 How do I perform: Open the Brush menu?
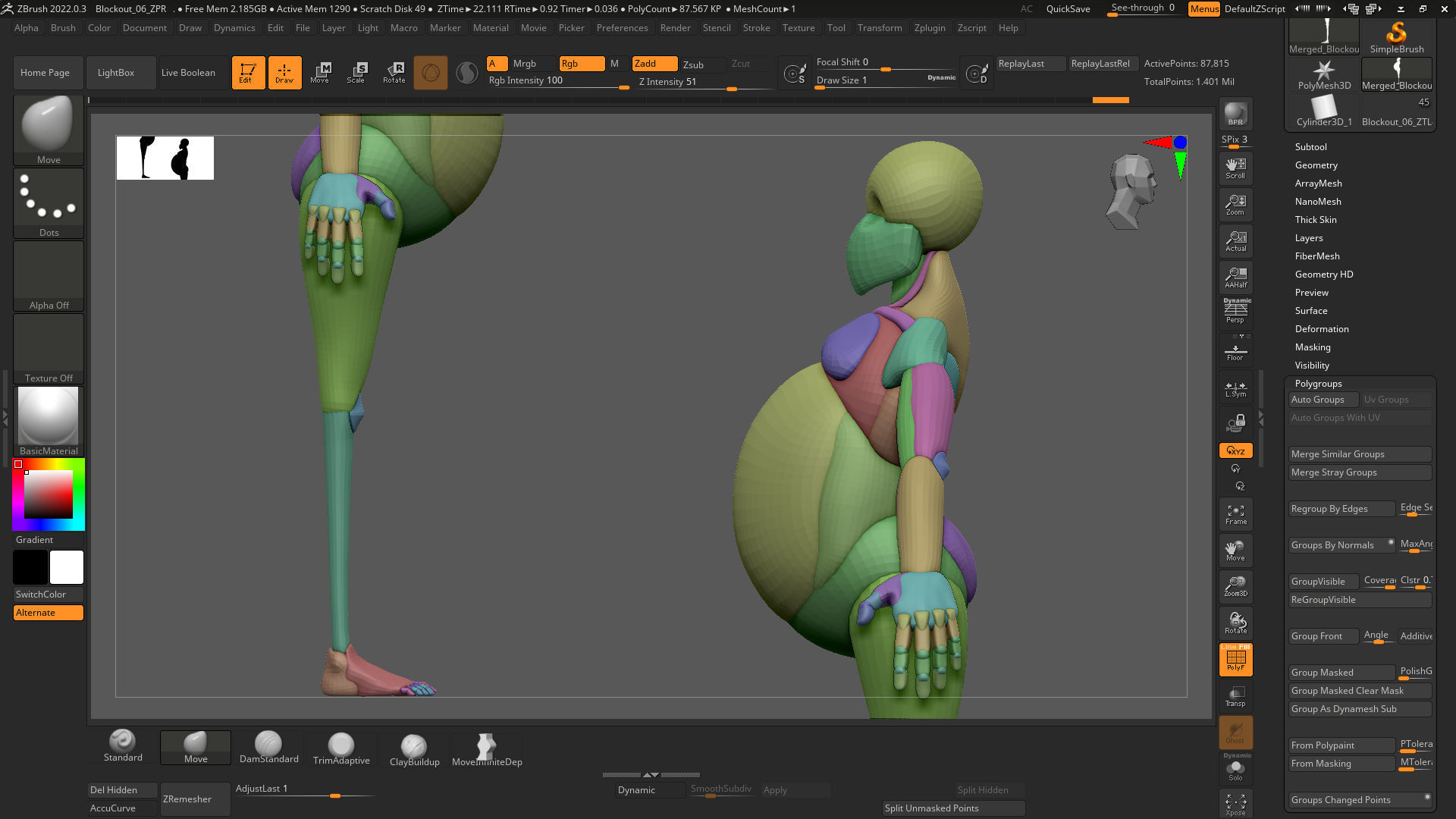coord(63,28)
